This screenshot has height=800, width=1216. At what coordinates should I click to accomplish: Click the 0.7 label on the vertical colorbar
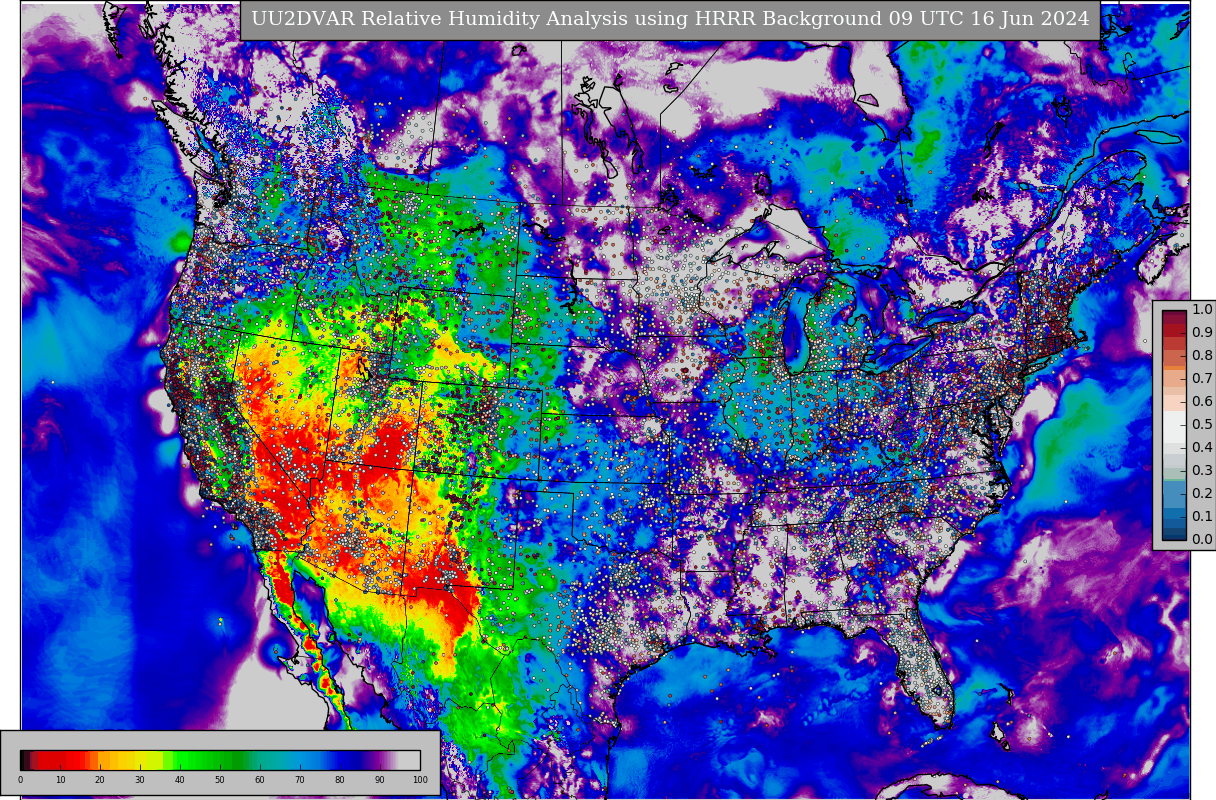coord(1202,378)
